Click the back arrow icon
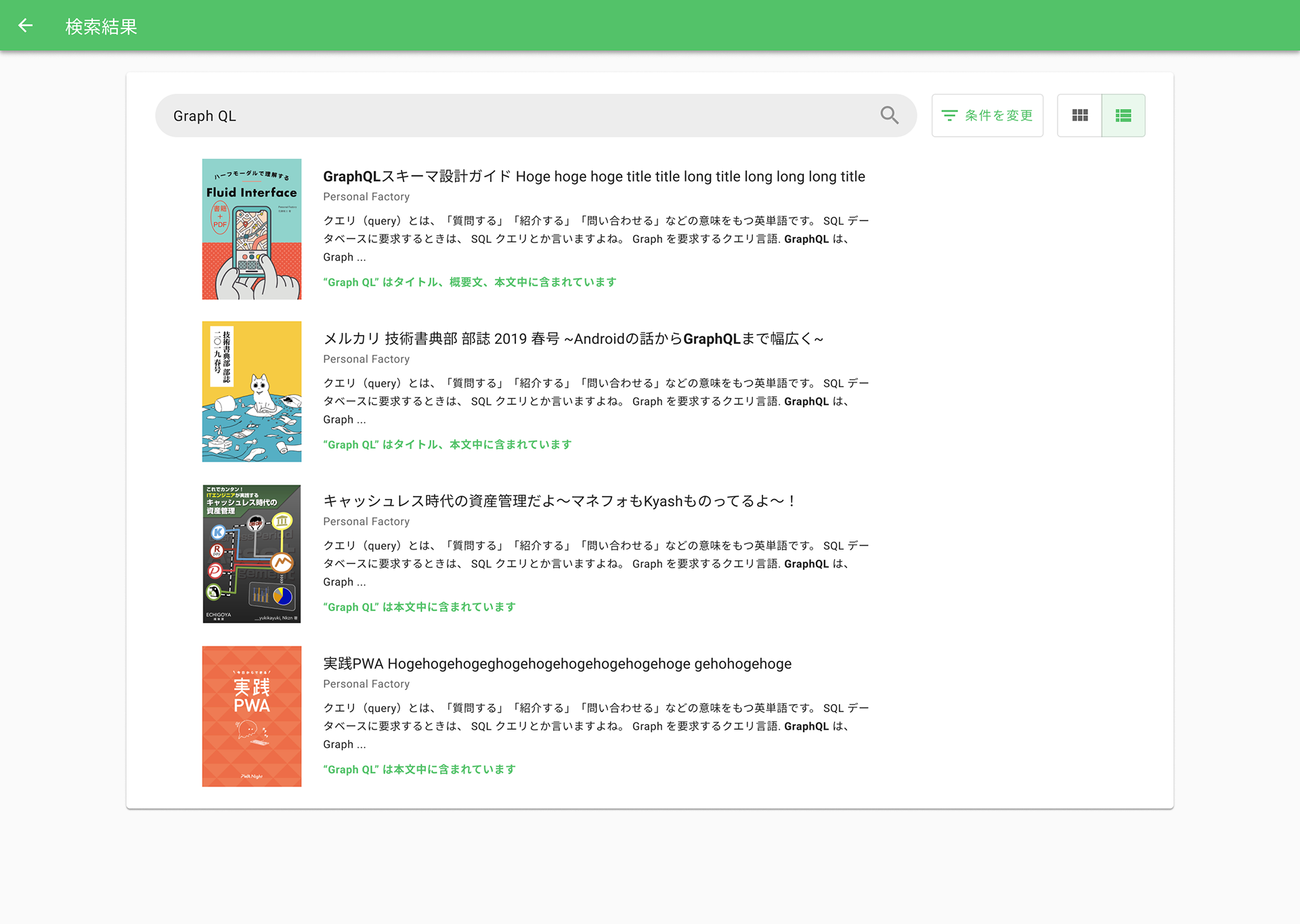 tap(25, 26)
